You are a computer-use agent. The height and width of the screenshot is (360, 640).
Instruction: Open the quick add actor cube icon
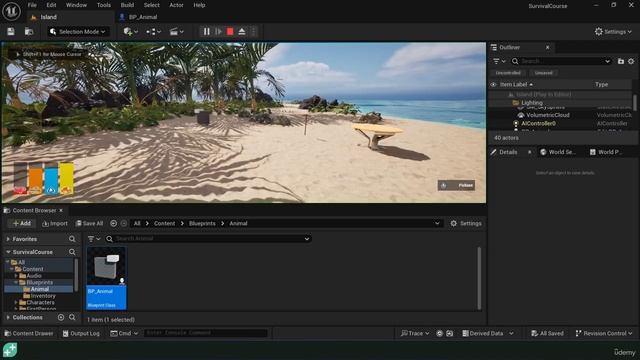(131, 31)
